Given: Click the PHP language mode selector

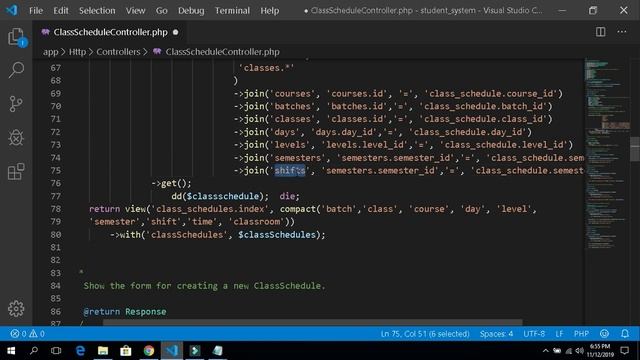Looking at the screenshot, I should tap(581, 334).
